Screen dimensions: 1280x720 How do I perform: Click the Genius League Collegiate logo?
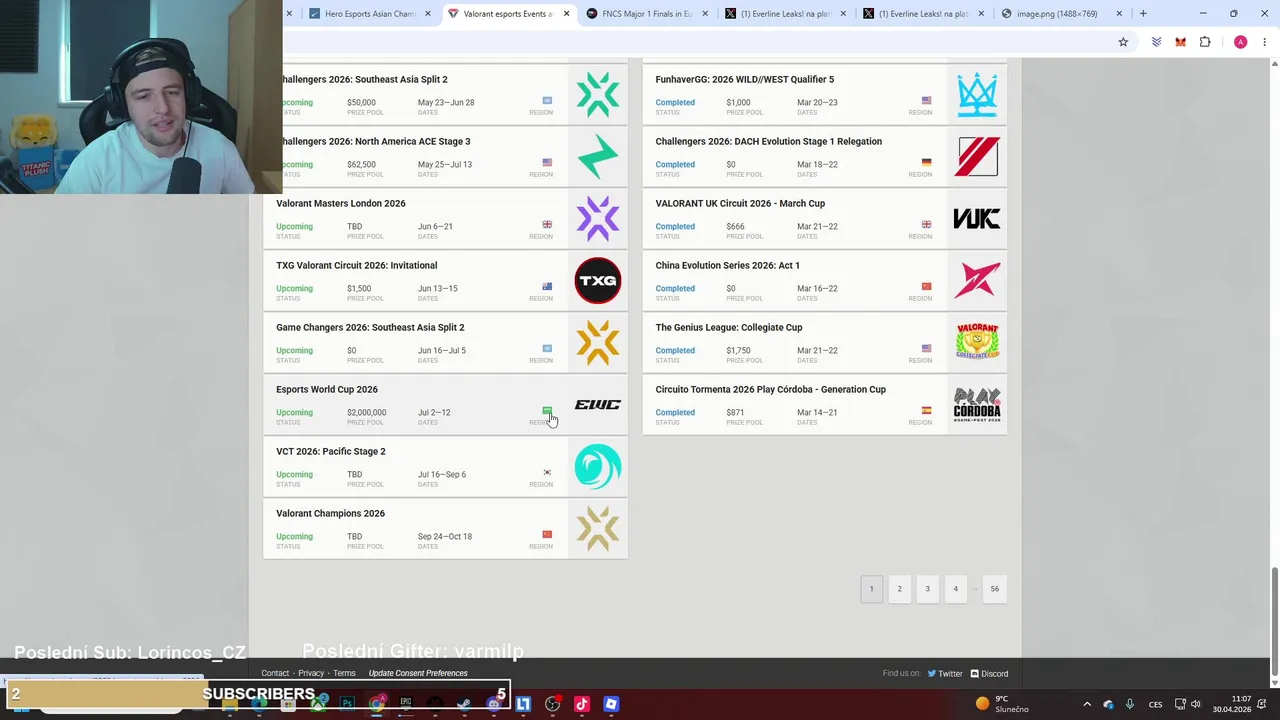tap(977, 342)
